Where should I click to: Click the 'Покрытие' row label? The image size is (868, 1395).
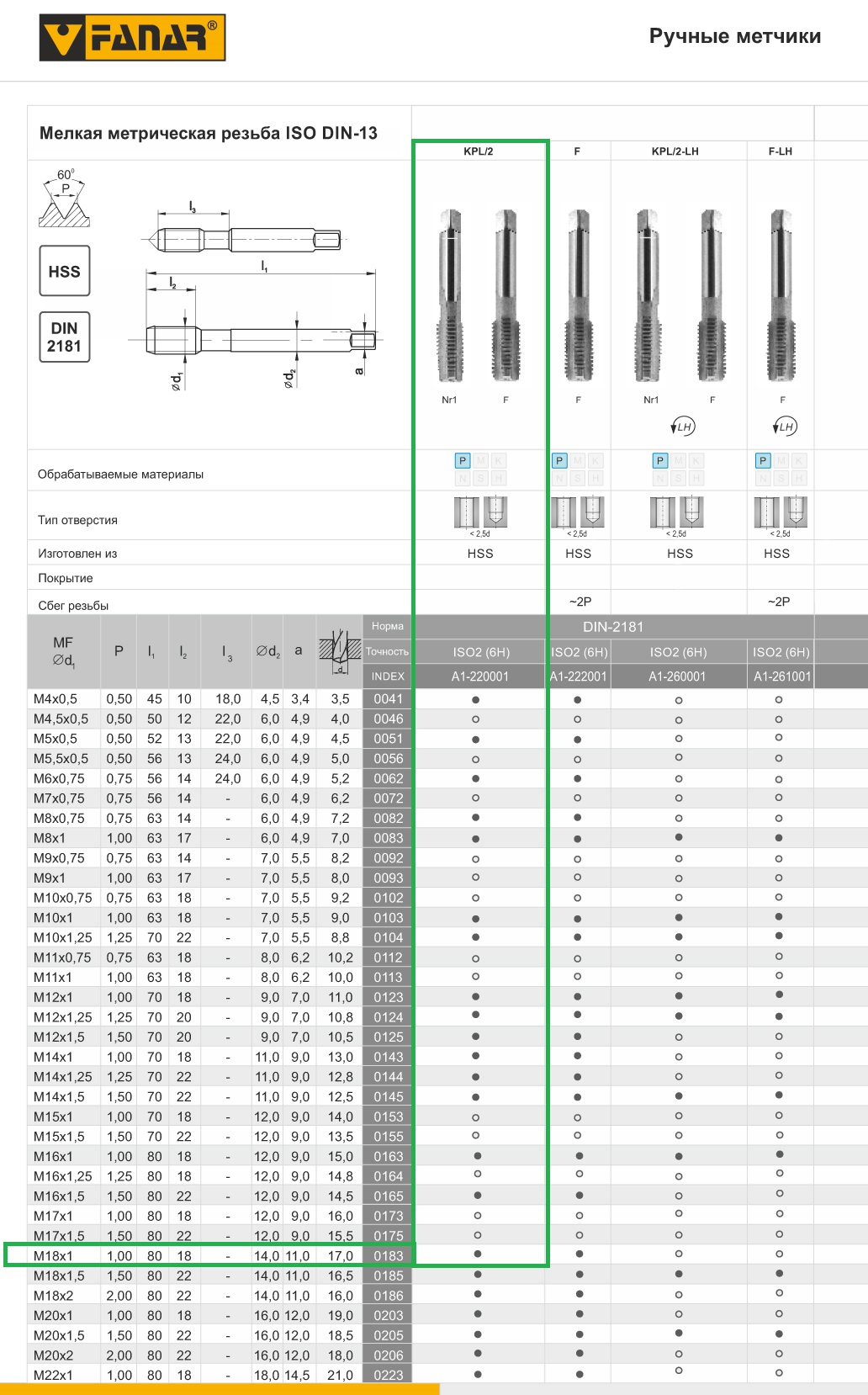(x=66, y=578)
